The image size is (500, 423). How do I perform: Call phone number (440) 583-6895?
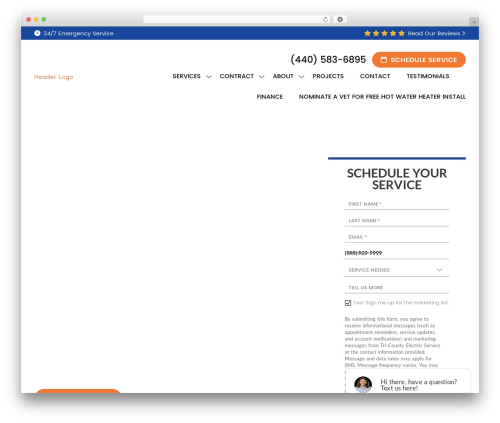click(x=328, y=60)
